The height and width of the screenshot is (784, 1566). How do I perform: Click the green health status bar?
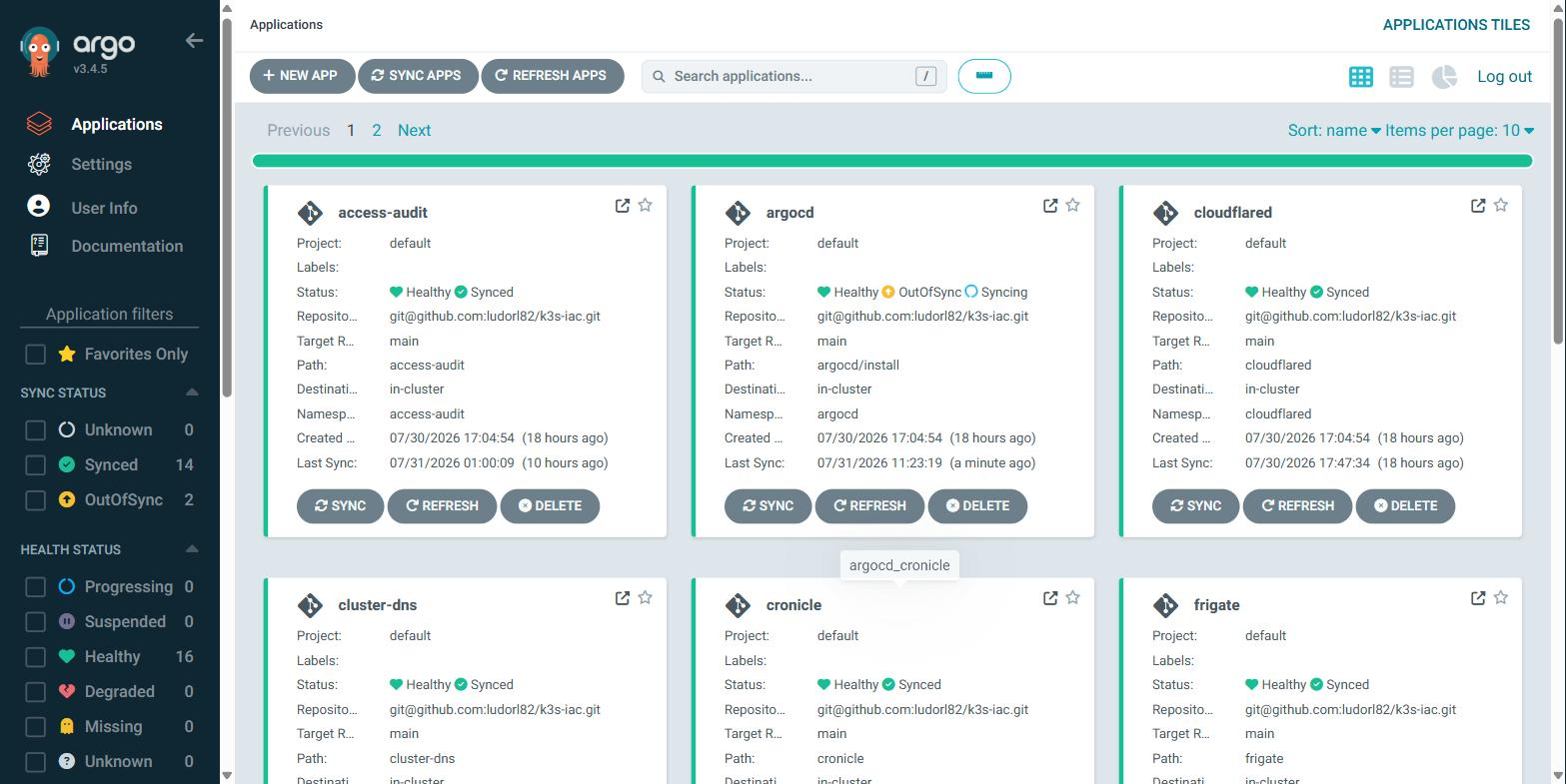(x=891, y=161)
